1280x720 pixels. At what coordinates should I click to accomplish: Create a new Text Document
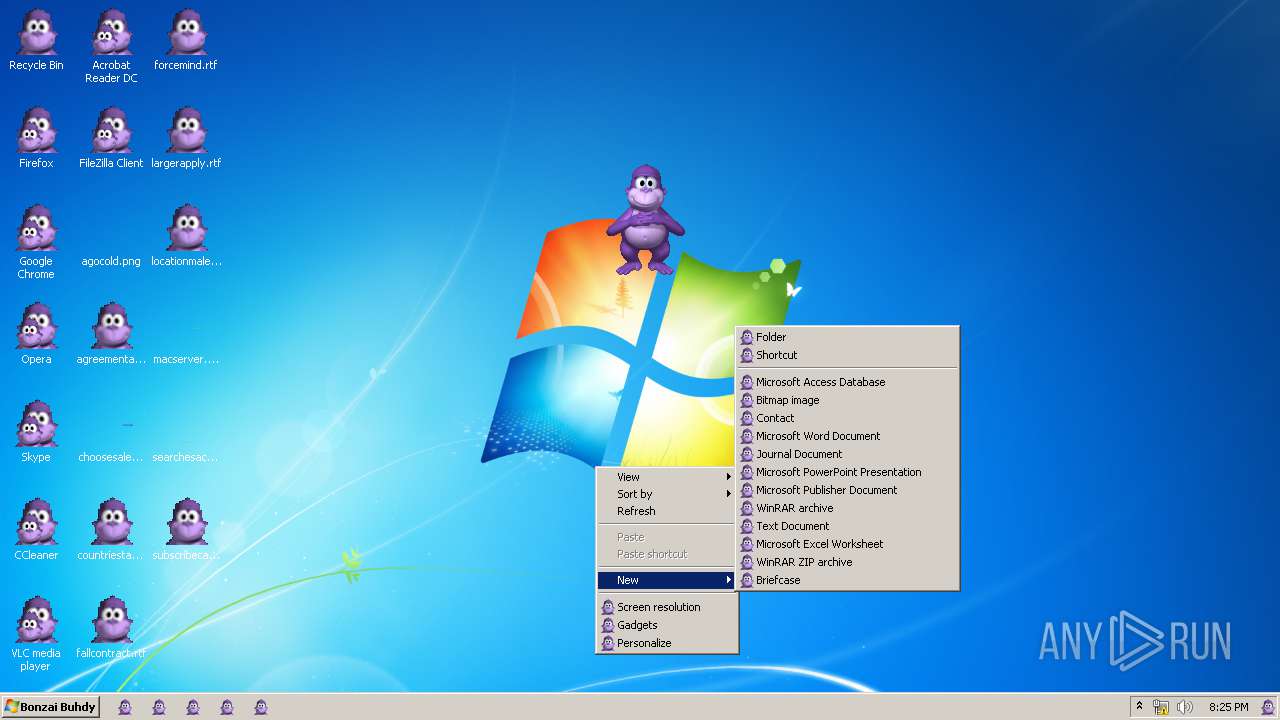847,526
